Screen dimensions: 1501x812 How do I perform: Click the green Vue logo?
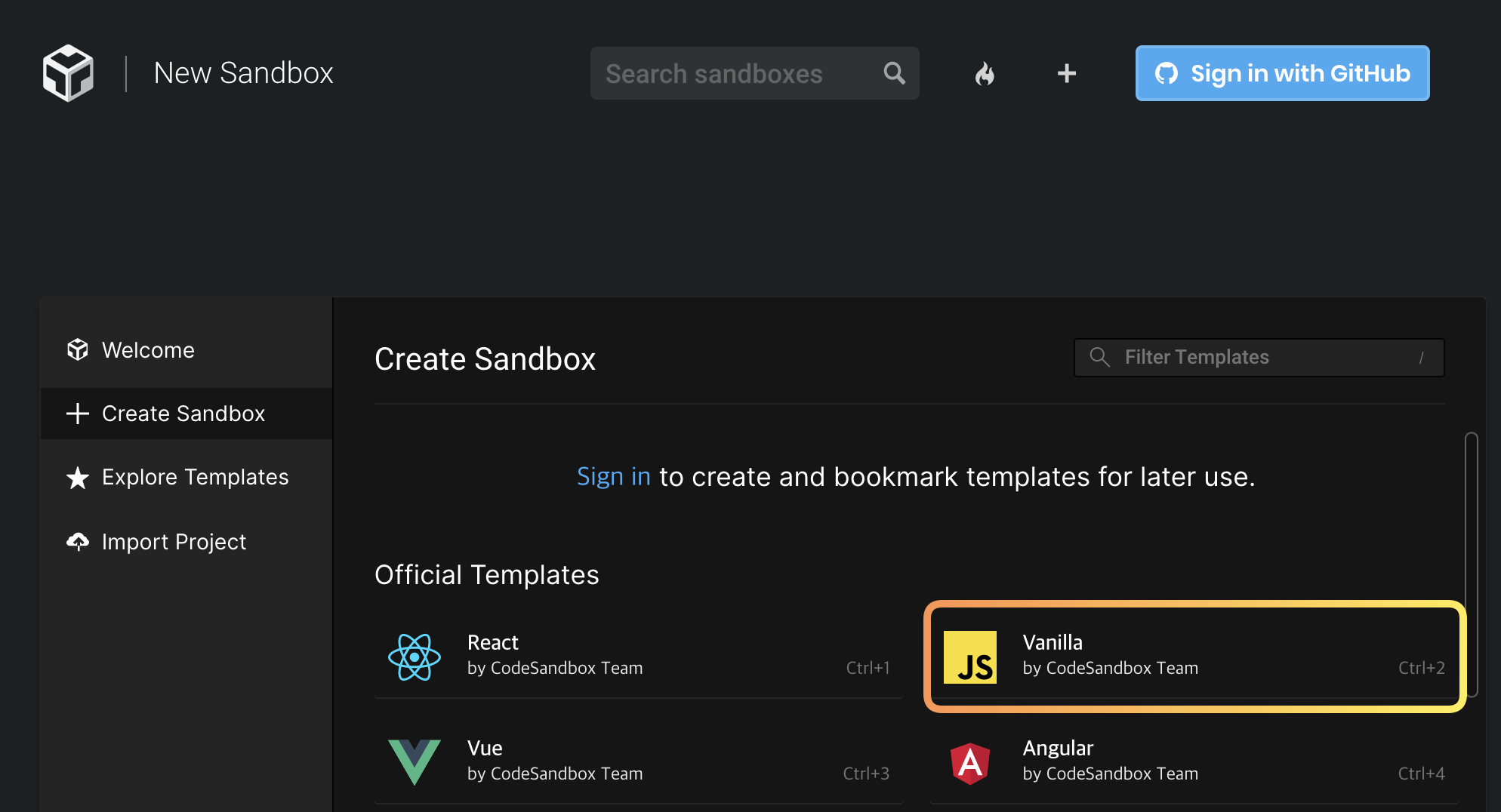coord(415,762)
